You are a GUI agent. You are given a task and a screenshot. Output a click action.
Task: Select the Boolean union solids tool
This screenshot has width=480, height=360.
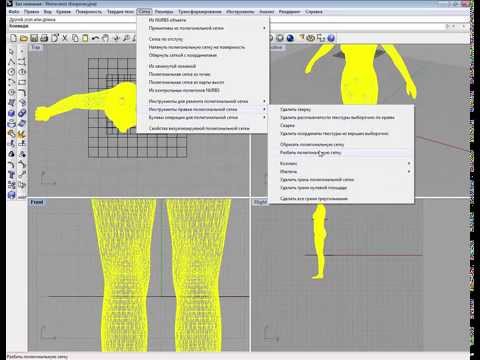pos(22,113)
